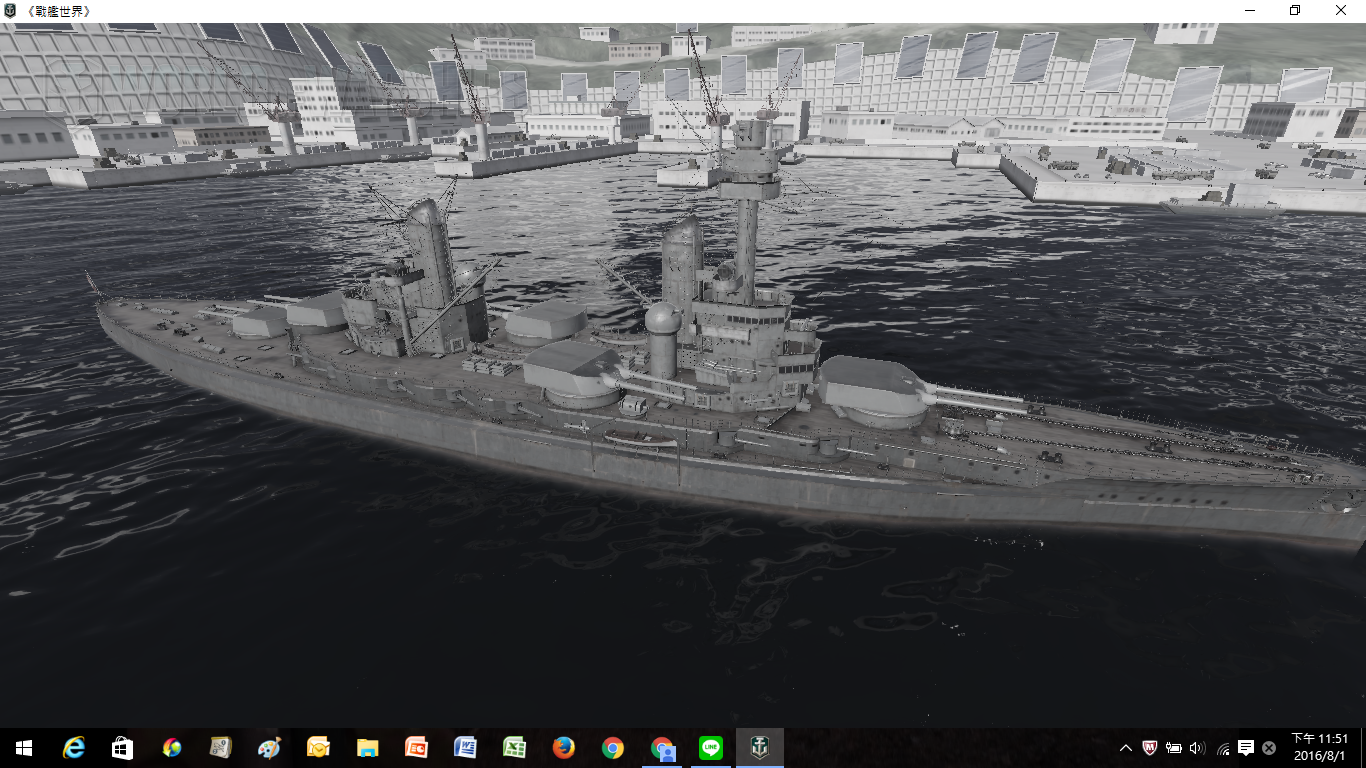Viewport: 1366px width, 768px height.
Task: Launch Excel from the taskbar
Action: coord(514,748)
